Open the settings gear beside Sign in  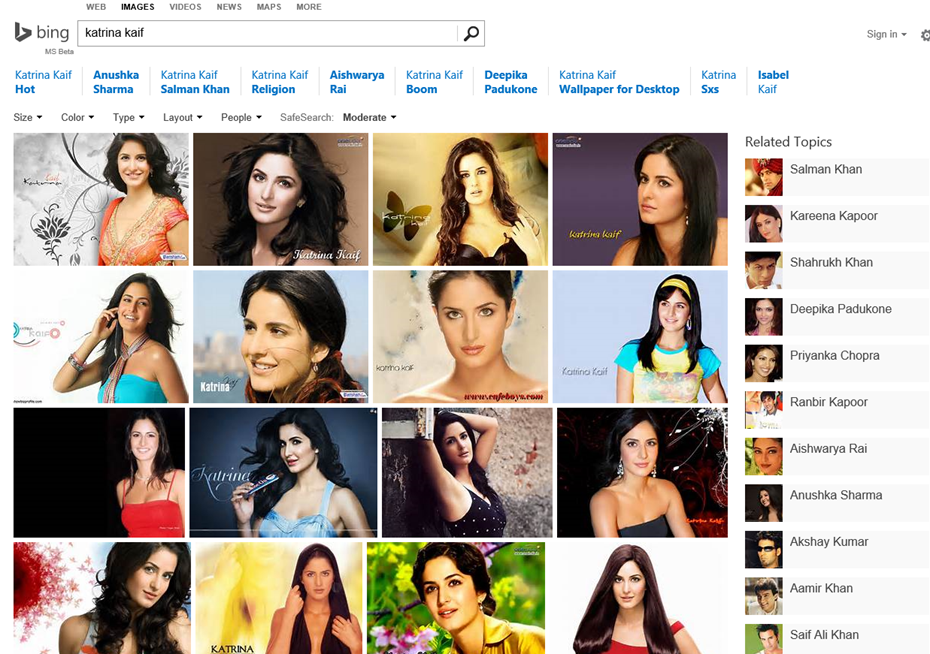tap(925, 35)
